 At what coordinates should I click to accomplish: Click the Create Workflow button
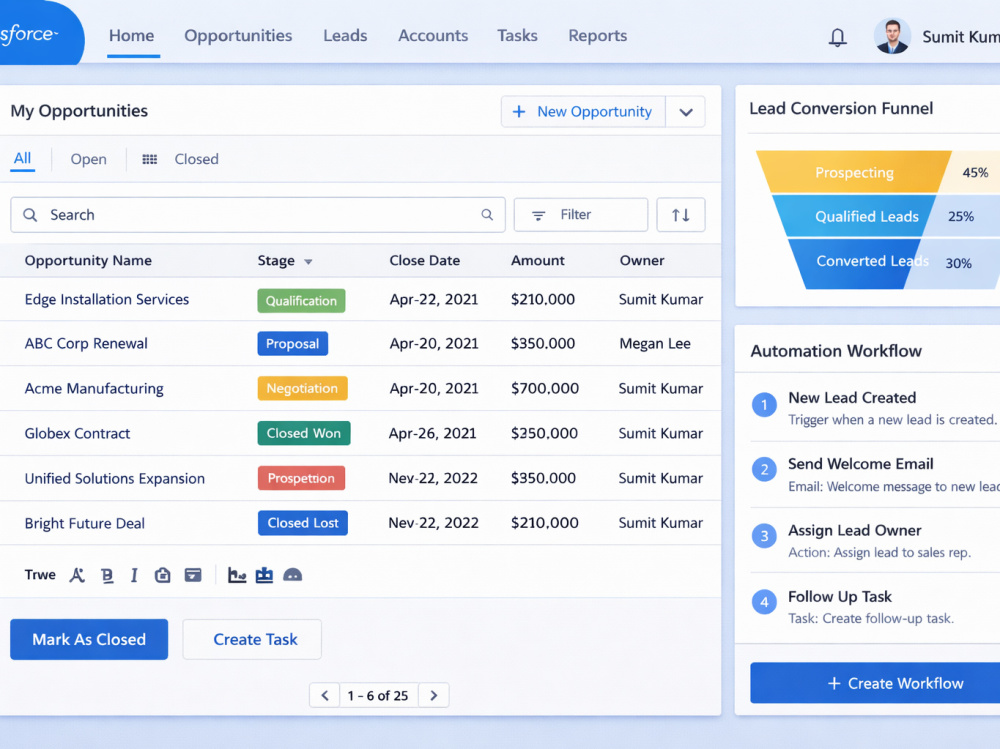click(875, 683)
